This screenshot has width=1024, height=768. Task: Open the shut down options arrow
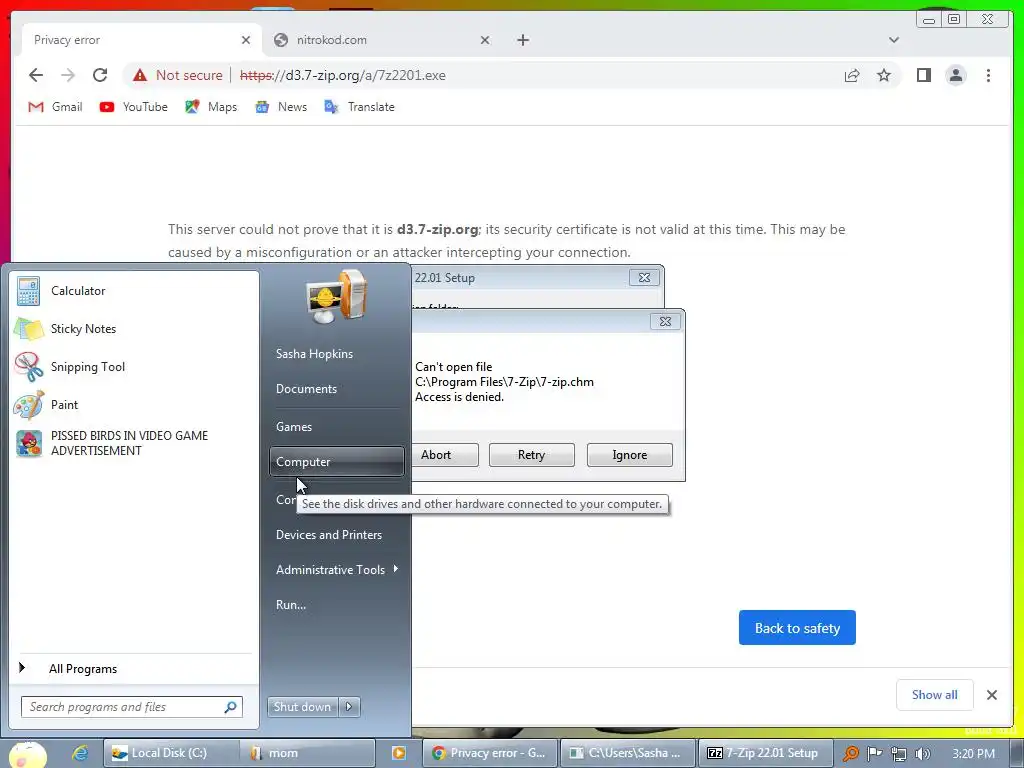pyautogui.click(x=349, y=707)
